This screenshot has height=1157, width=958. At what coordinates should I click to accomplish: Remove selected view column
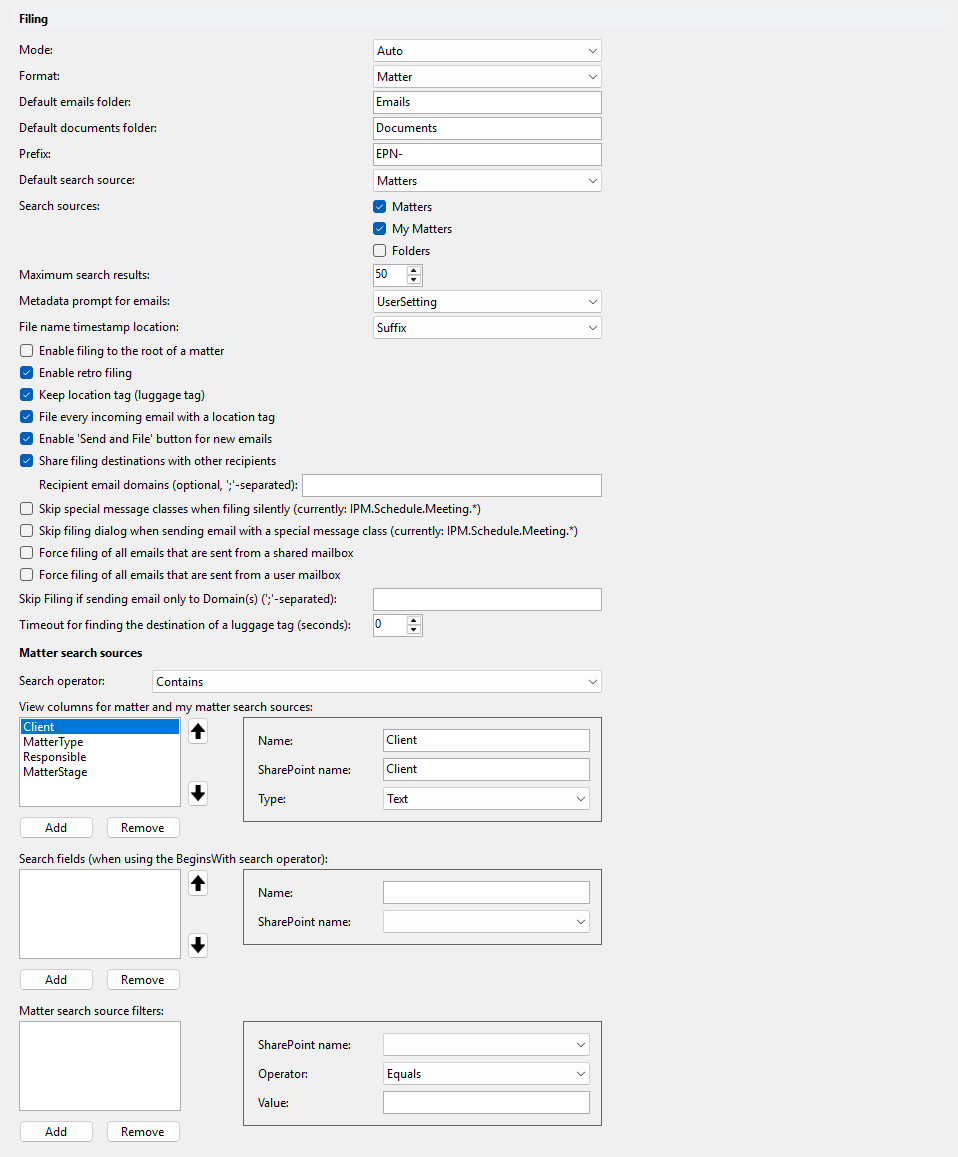(143, 828)
